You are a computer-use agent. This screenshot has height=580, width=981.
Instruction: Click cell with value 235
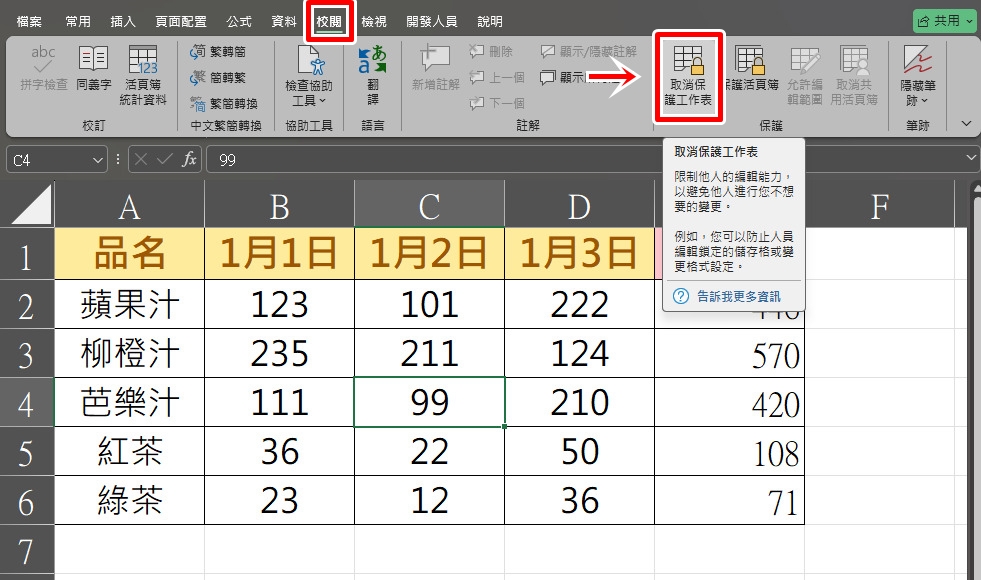(x=280, y=354)
